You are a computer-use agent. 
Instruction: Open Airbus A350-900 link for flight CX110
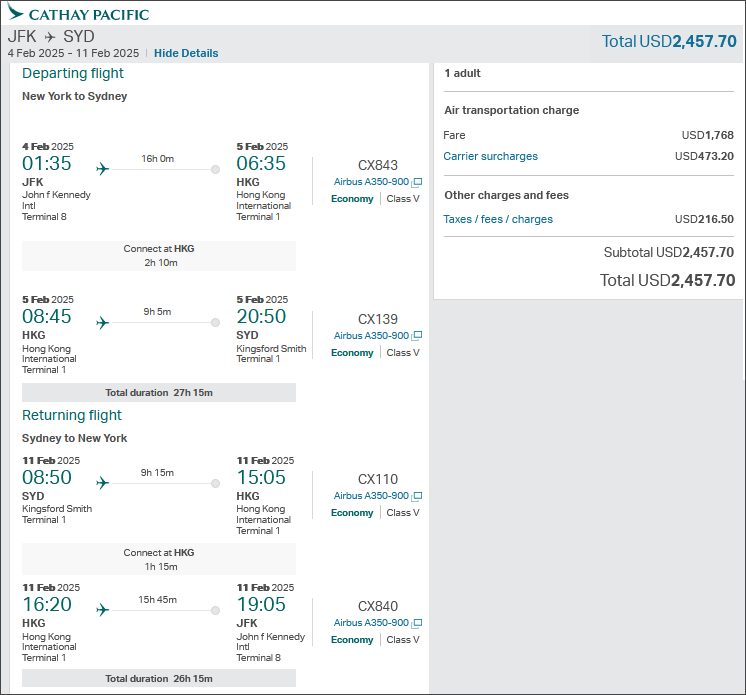coord(371,496)
